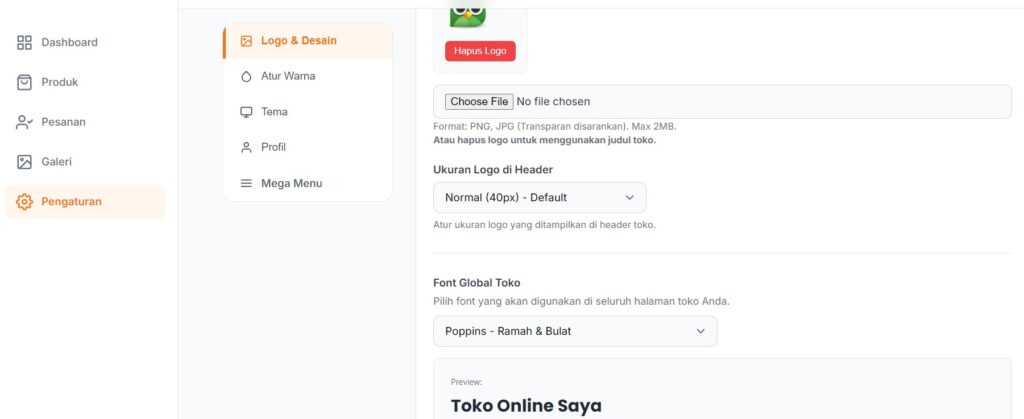1024x419 pixels.
Task: Click the Pesanan user-check icon
Action: click(25, 122)
